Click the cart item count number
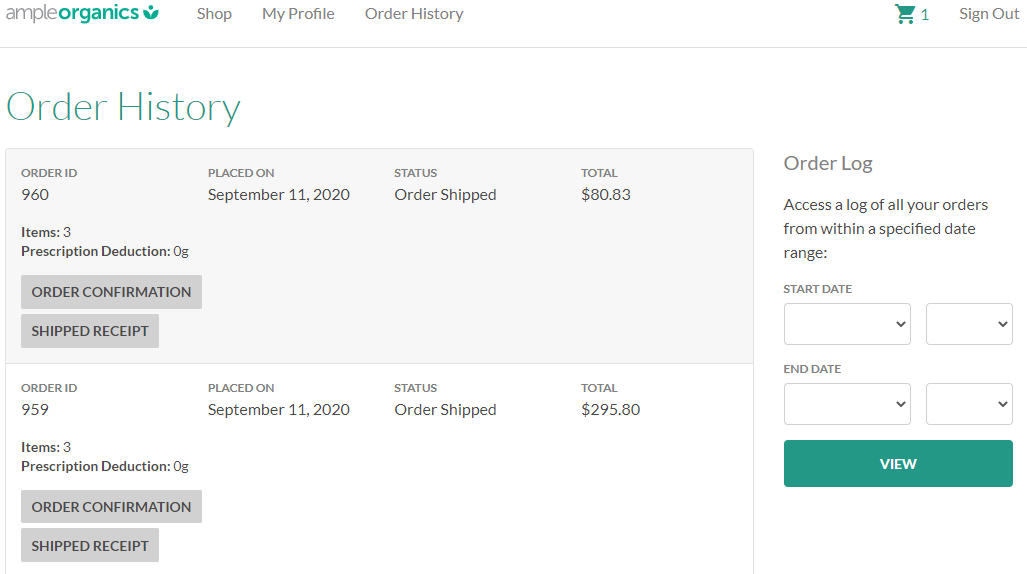This screenshot has width=1027, height=574. (x=925, y=15)
